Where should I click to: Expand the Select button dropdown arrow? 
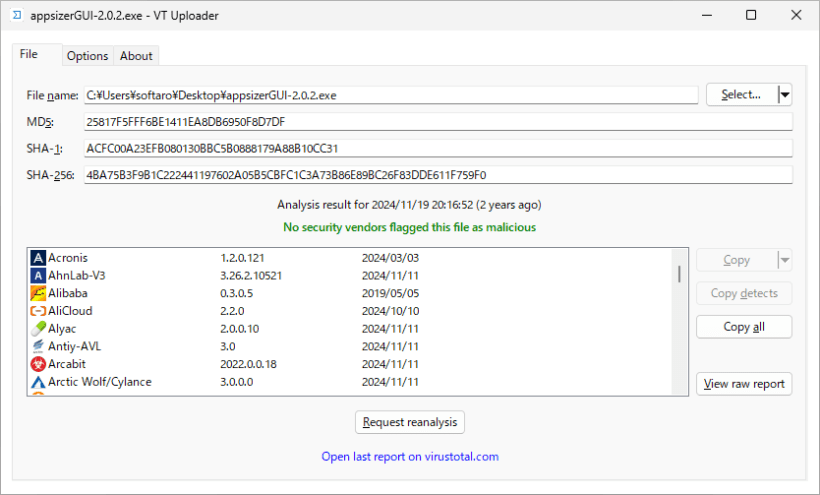(x=785, y=95)
